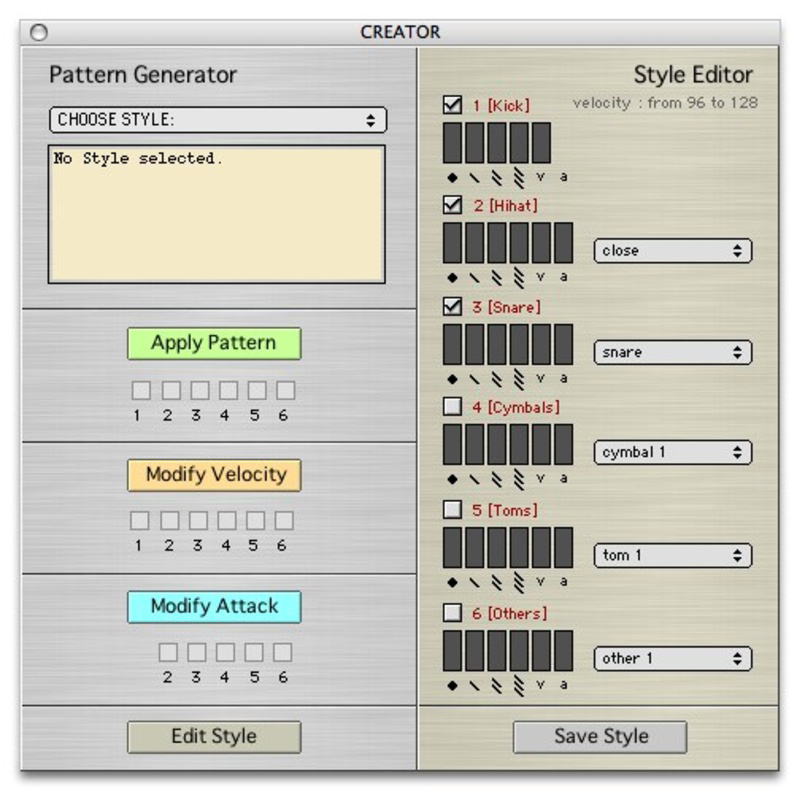Click the last bar in the Snare row
Screen dimensions: 797x800
[563, 344]
